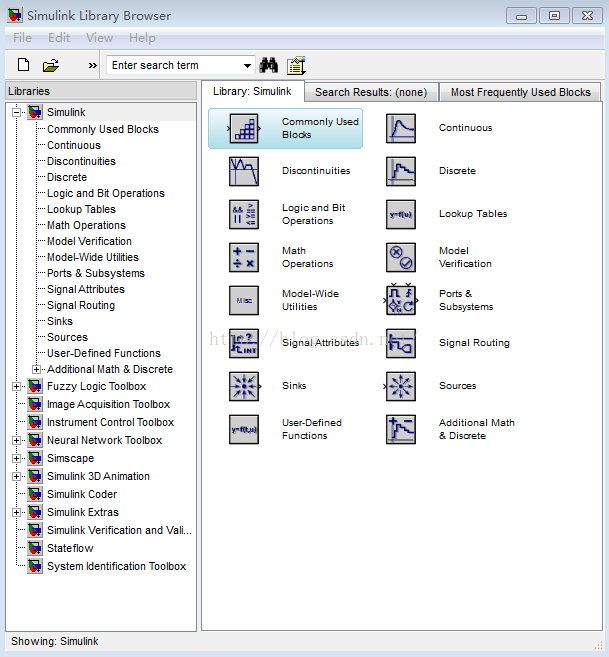Open the search term dropdown arrow
This screenshot has height=657, width=609.
[247, 65]
